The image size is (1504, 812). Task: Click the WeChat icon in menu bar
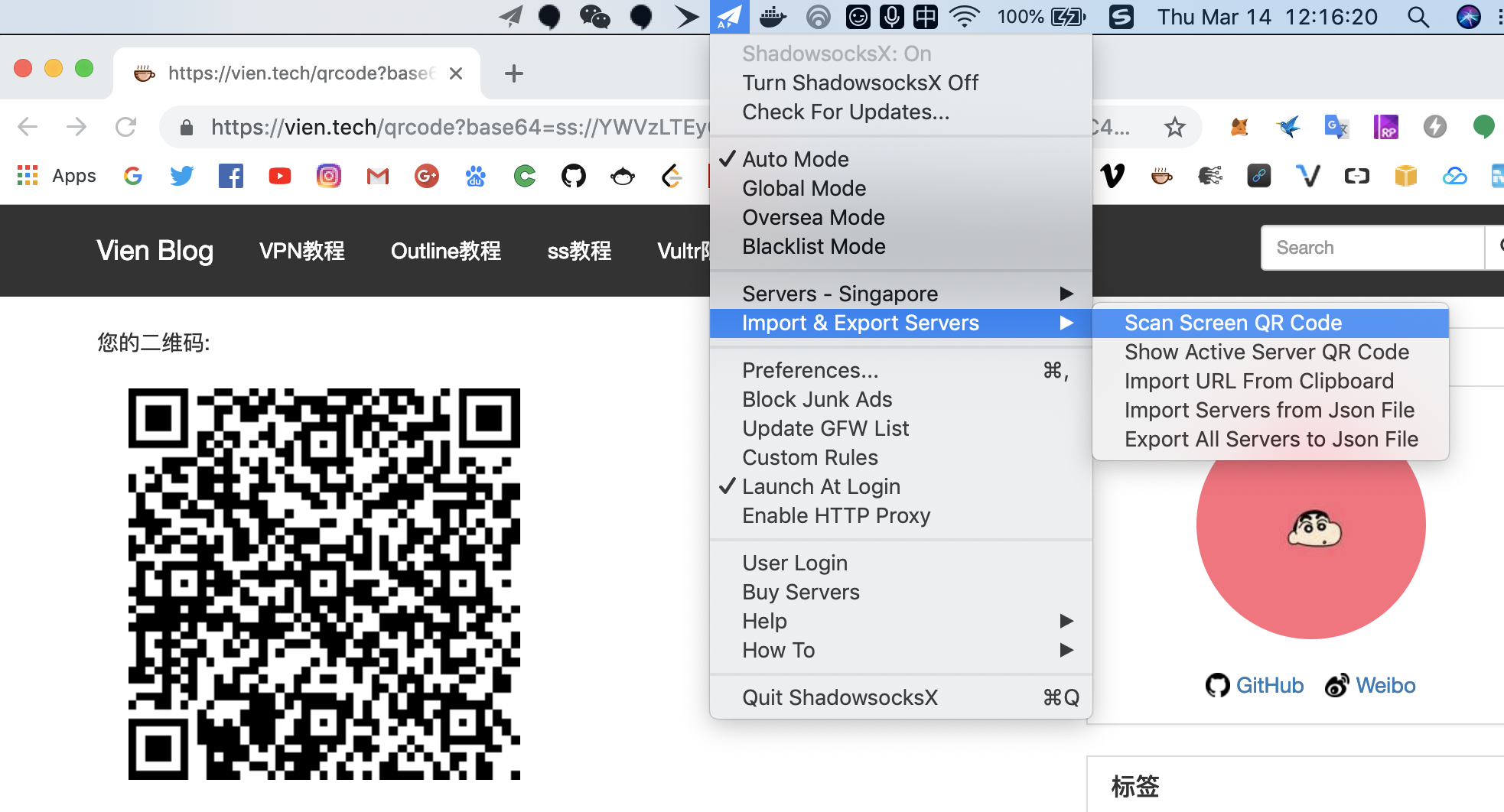[594, 17]
